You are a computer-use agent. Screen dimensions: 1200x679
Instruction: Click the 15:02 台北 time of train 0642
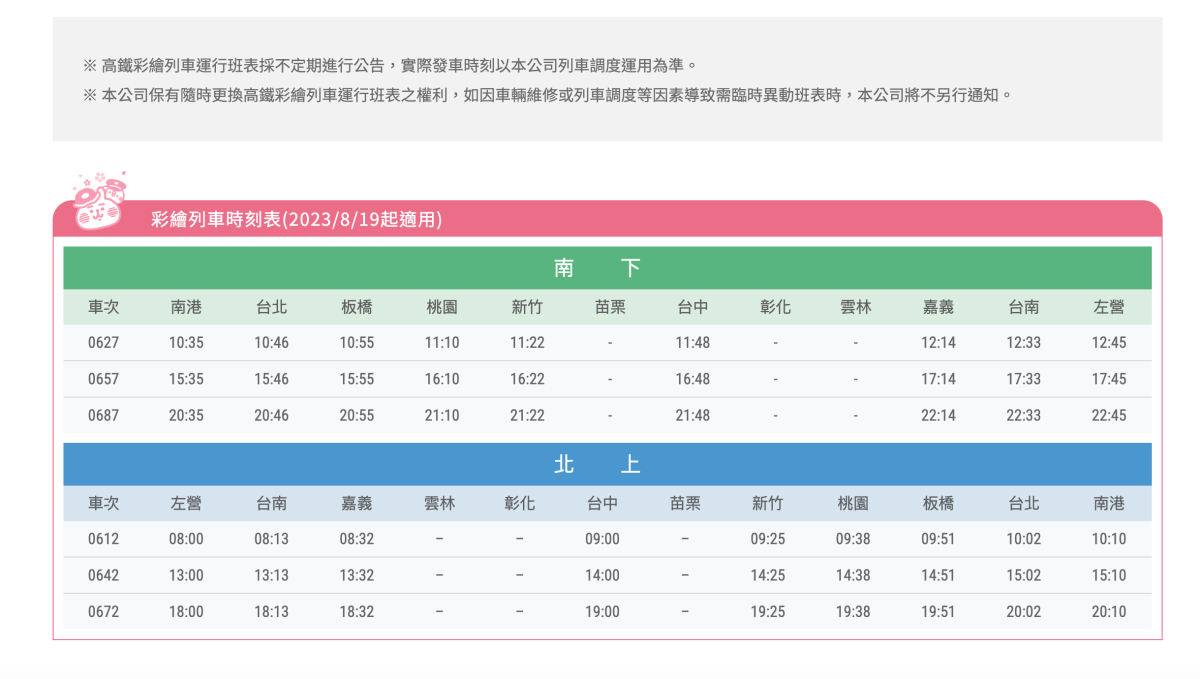(x=1023, y=575)
